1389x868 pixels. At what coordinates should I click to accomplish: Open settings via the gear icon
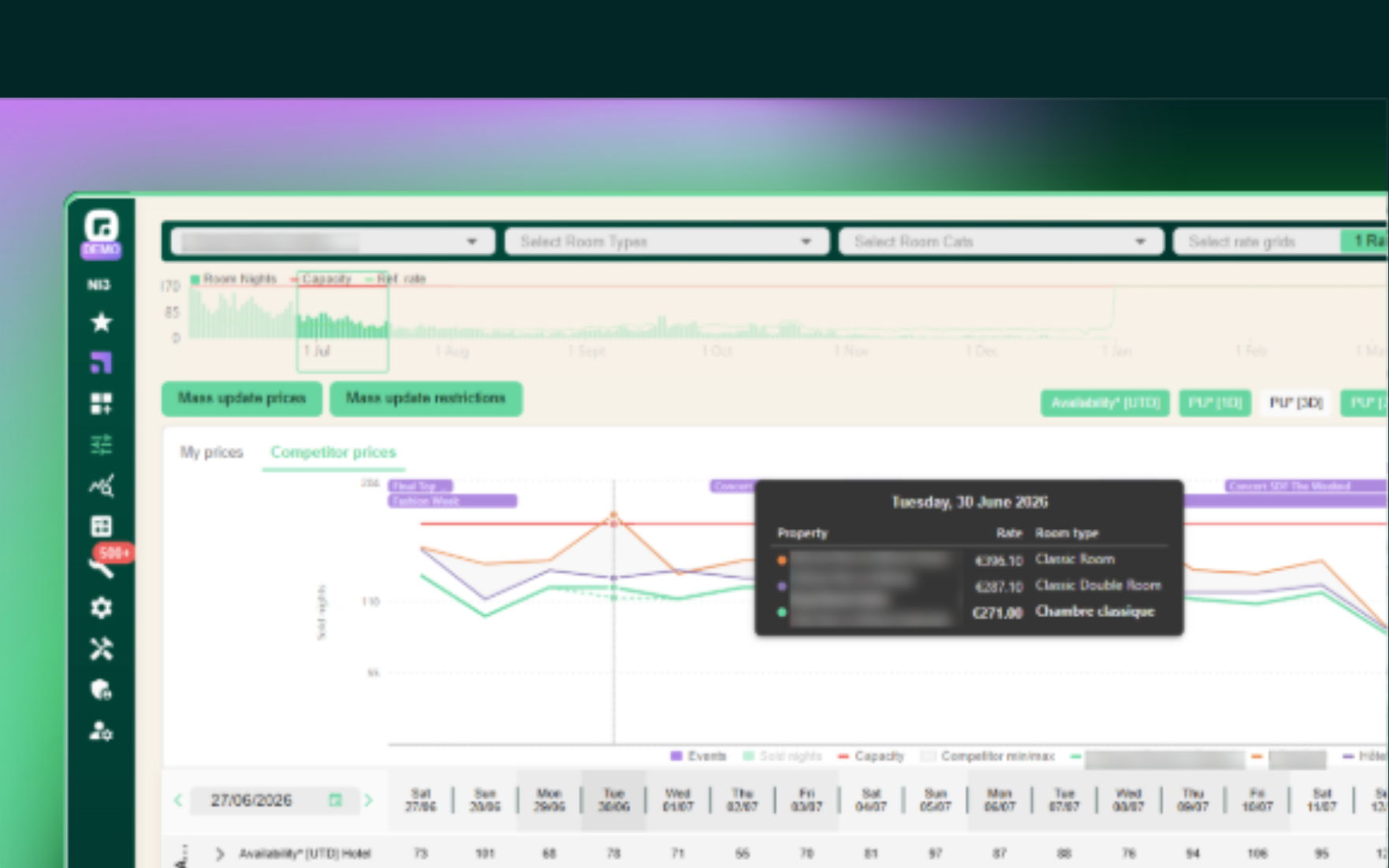(x=101, y=608)
